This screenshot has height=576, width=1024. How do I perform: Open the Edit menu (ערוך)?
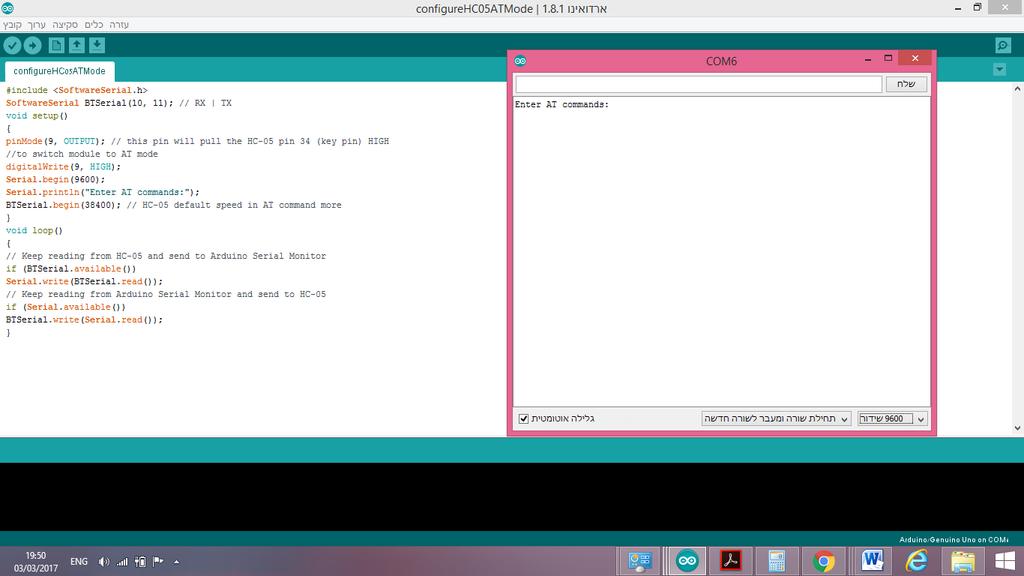37,24
